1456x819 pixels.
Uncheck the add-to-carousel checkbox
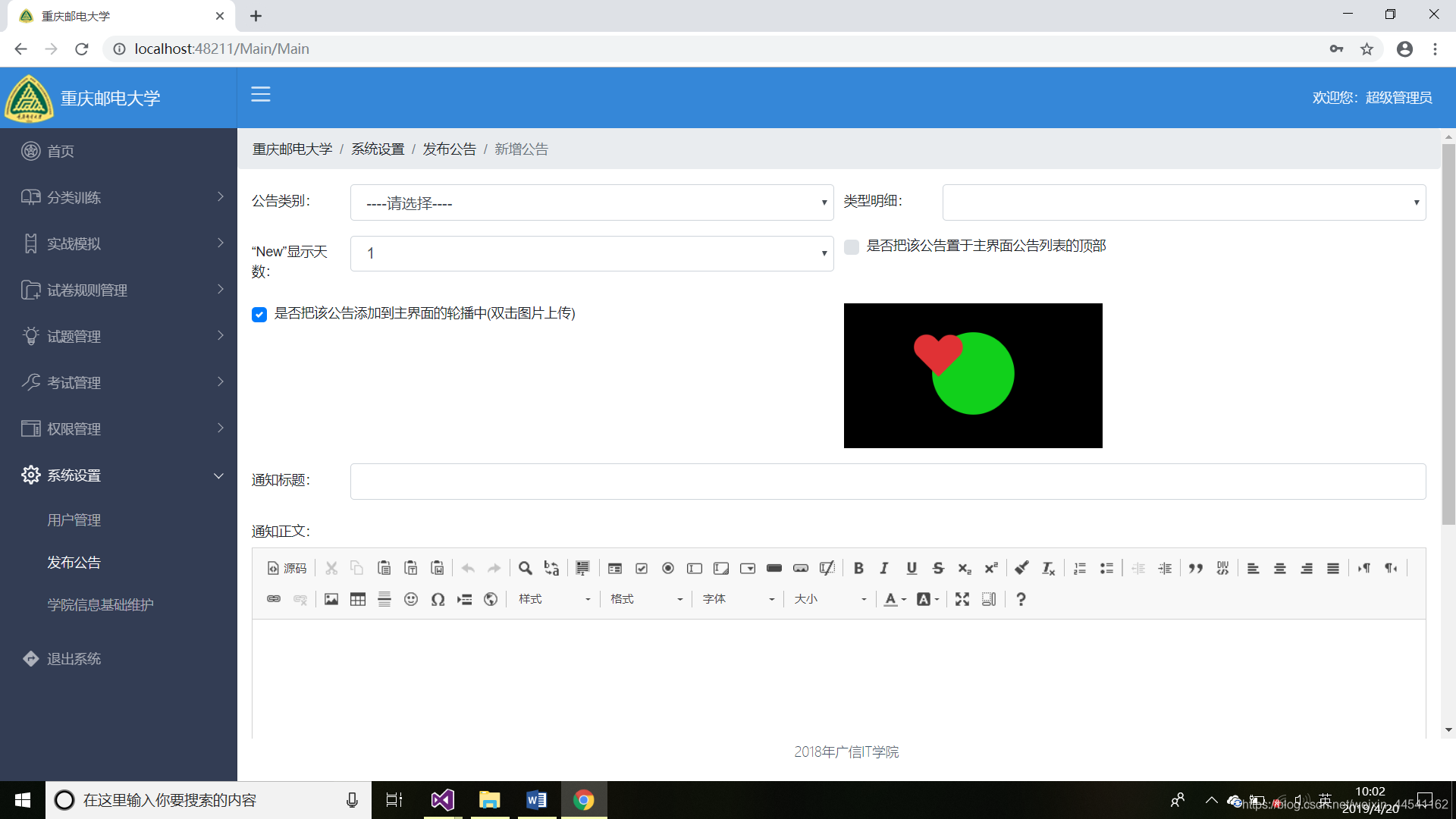259,315
